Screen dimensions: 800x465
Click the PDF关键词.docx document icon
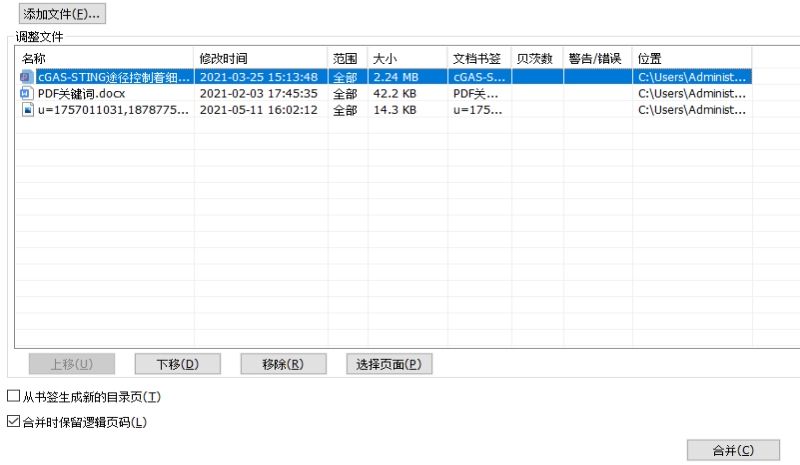point(27,93)
